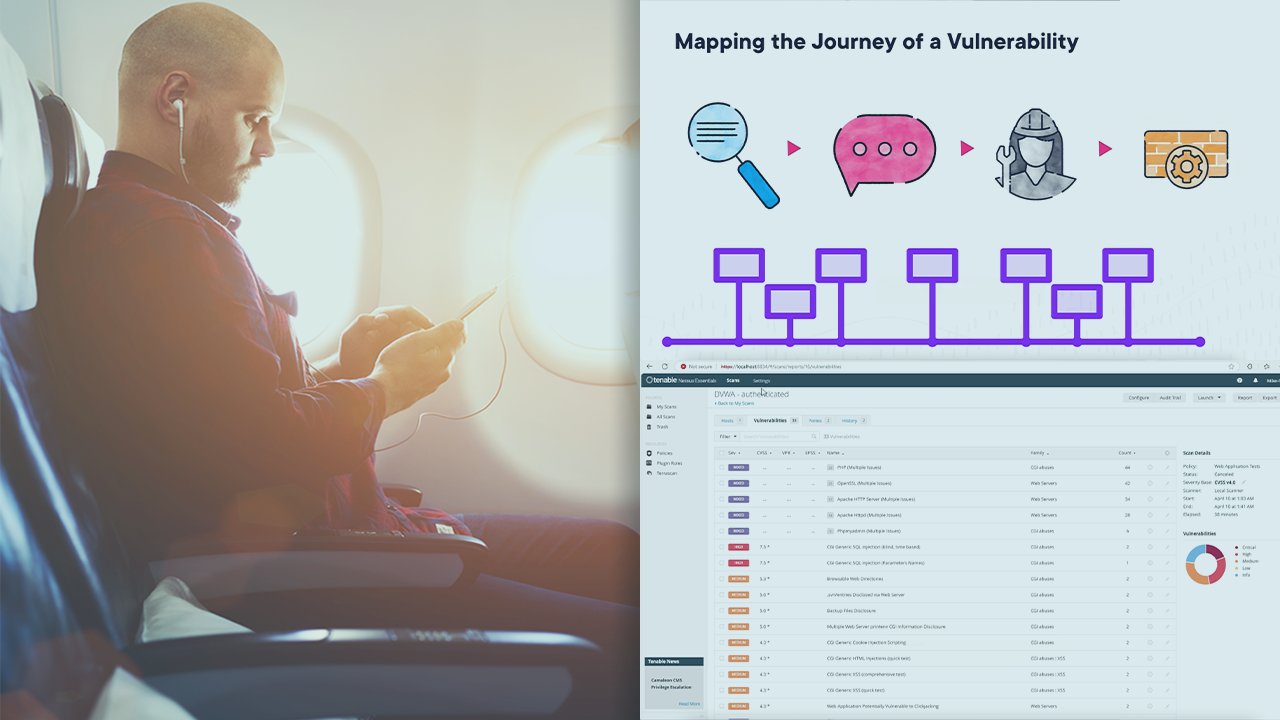Bookmark page with the star icon
Screen dimensions: 1280x720
coord(1231,367)
